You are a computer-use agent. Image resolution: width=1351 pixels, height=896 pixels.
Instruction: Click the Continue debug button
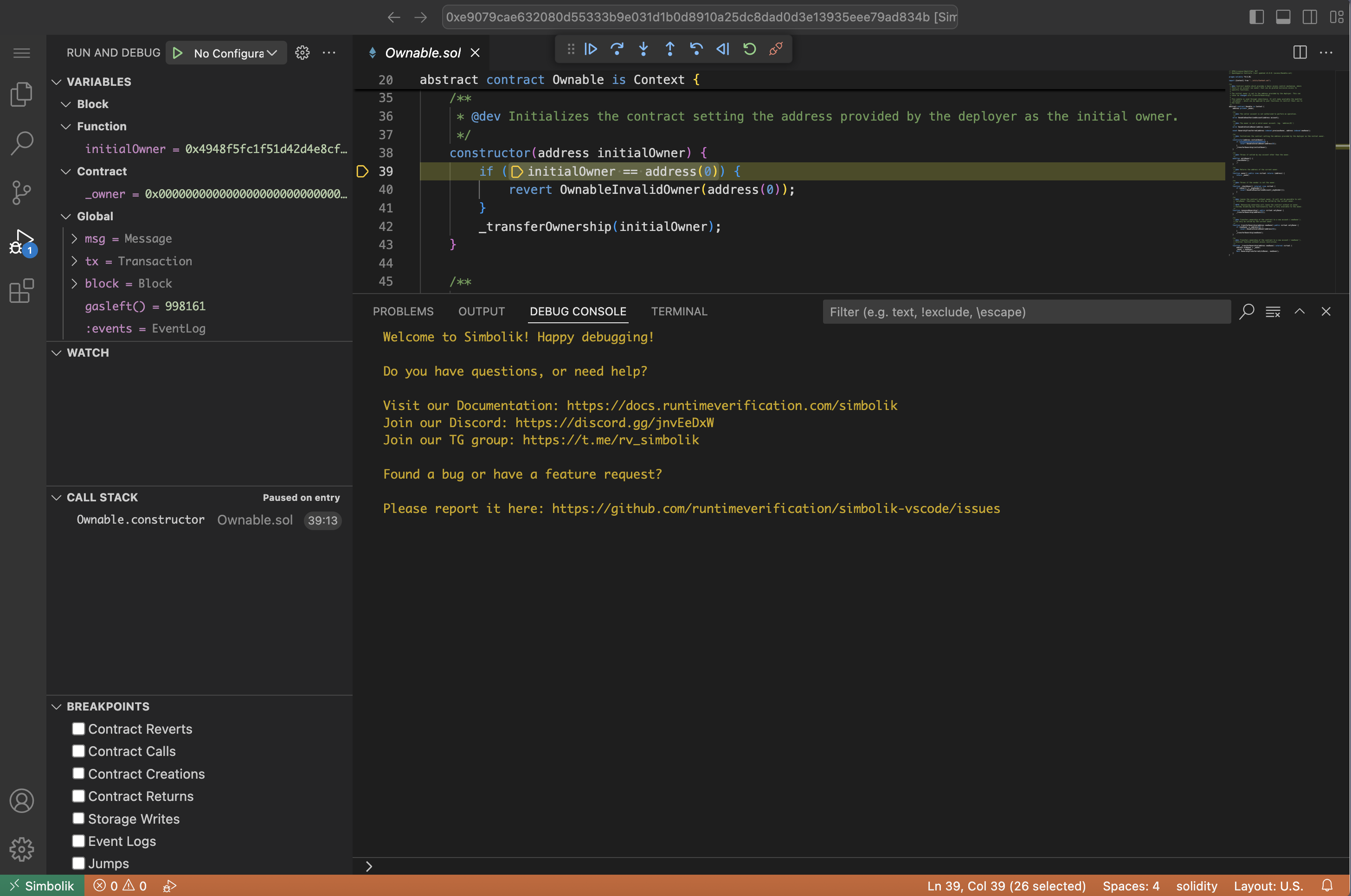[590, 50]
